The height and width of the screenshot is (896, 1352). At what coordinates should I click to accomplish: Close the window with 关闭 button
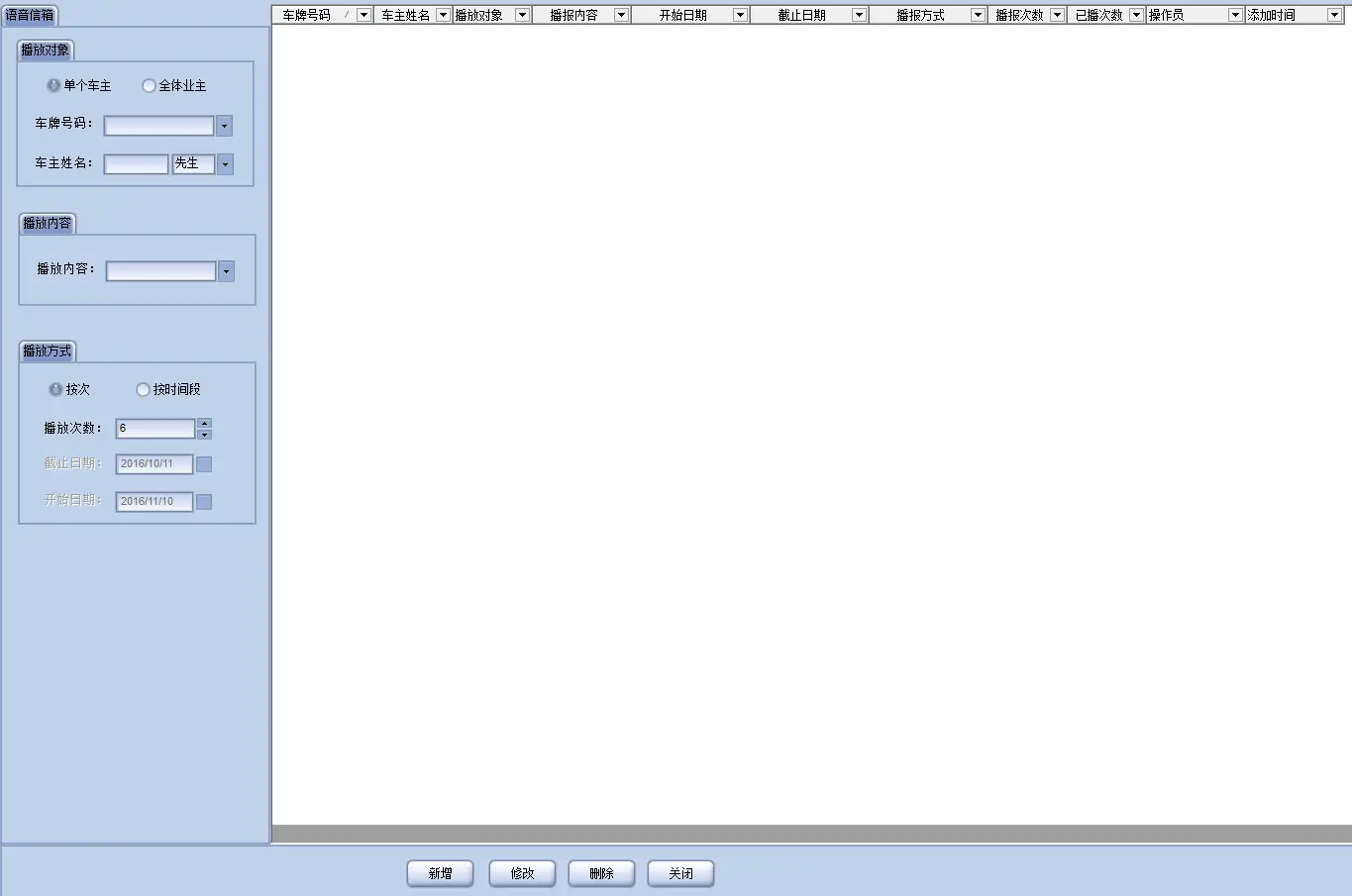point(680,873)
